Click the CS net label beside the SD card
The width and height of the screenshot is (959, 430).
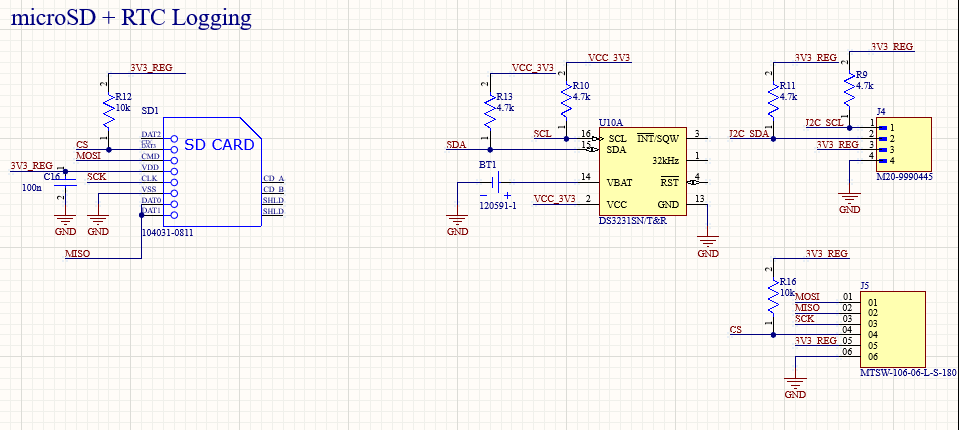click(x=82, y=144)
